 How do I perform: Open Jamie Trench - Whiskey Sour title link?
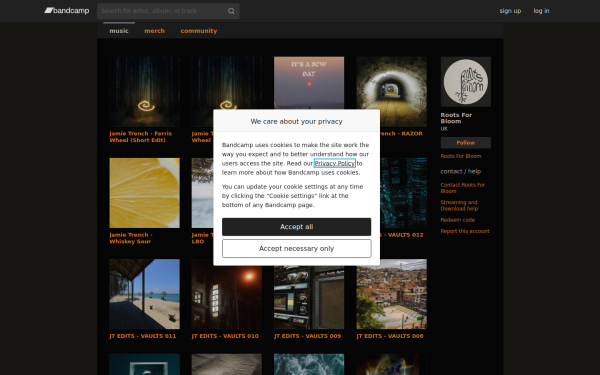(130, 238)
